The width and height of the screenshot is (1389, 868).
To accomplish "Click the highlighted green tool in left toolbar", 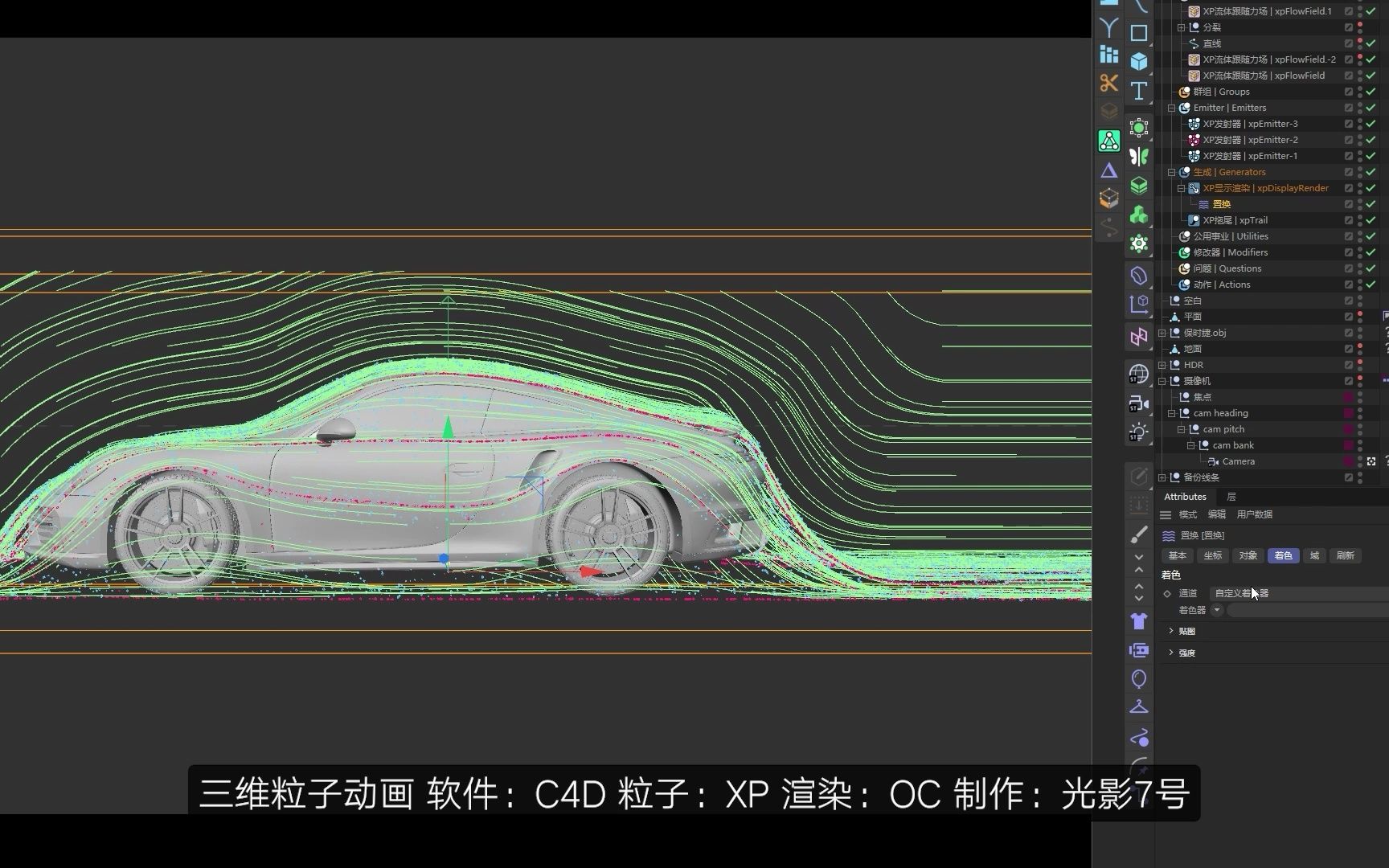I will pos(1108,141).
